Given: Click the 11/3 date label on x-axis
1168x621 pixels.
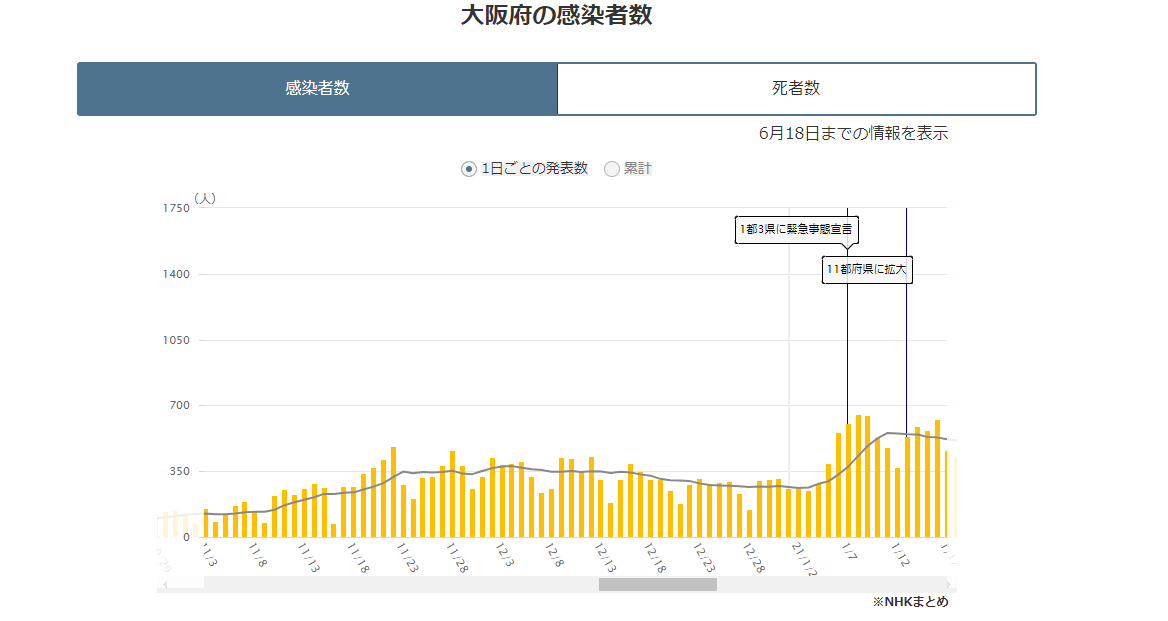Looking at the screenshot, I should coord(210,555).
